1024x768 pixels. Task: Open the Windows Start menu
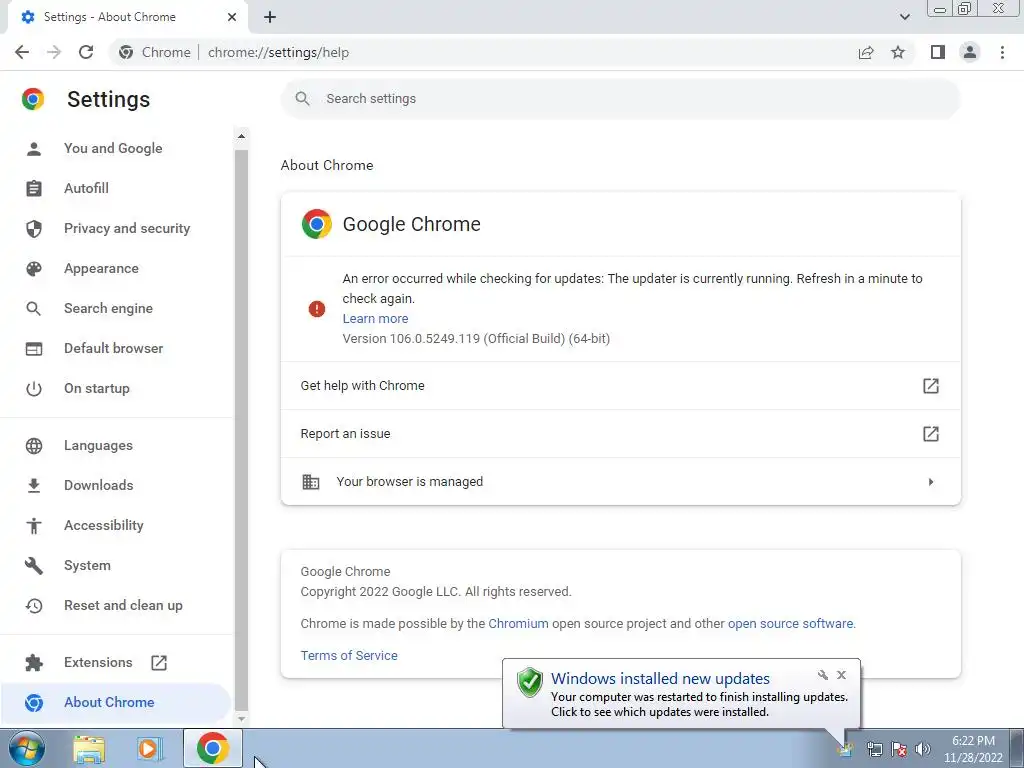click(27, 749)
